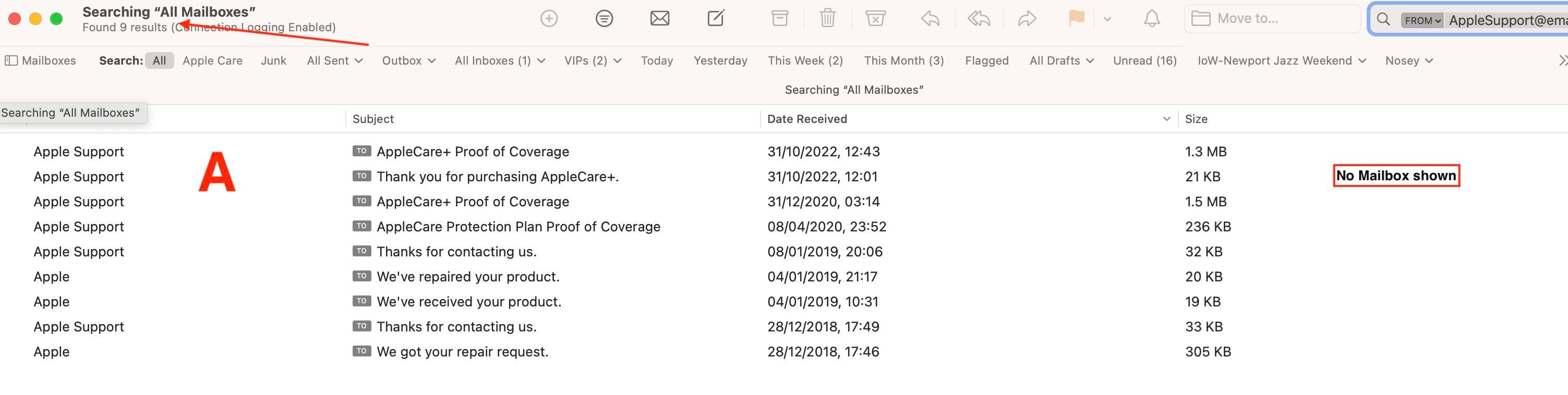The width and height of the screenshot is (1568, 395).
Task: Click the Forward arrow icon
Action: [1027, 19]
